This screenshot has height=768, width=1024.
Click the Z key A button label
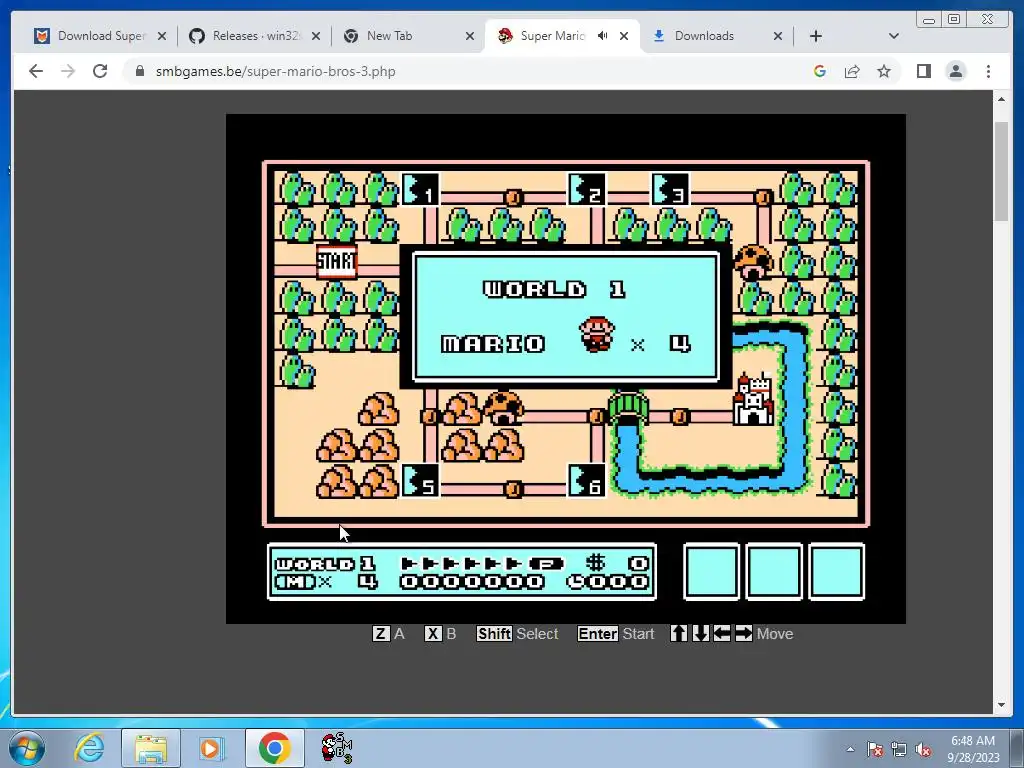[389, 633]
